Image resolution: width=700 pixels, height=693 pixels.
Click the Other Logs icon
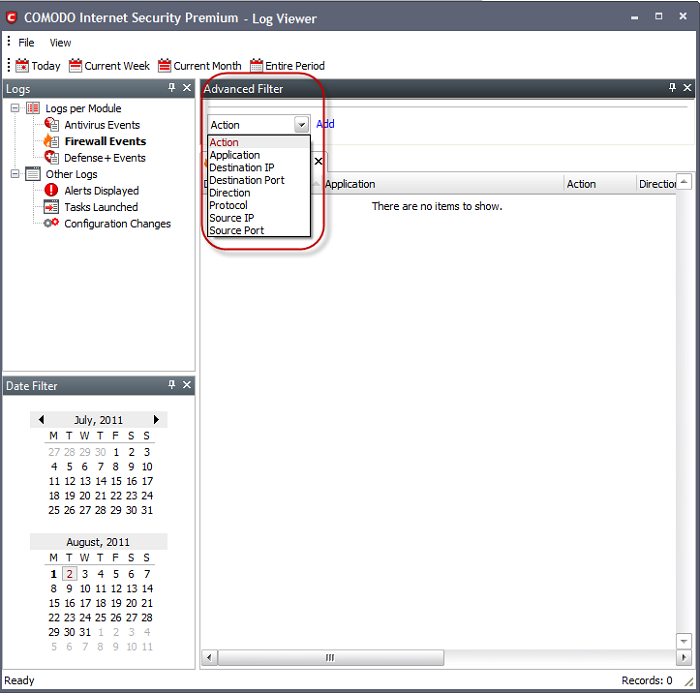[x=33, y=174]
